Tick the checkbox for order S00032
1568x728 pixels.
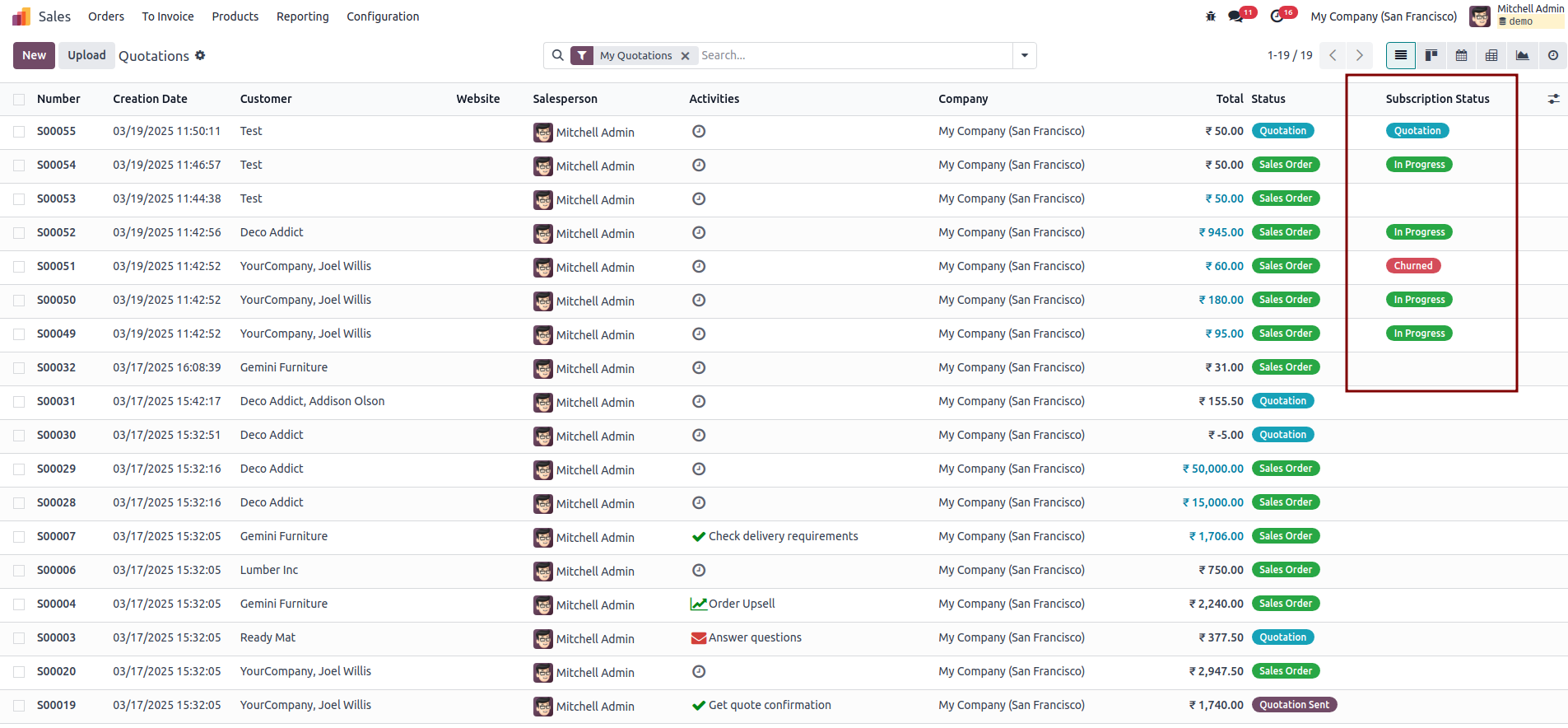[19, 368]
